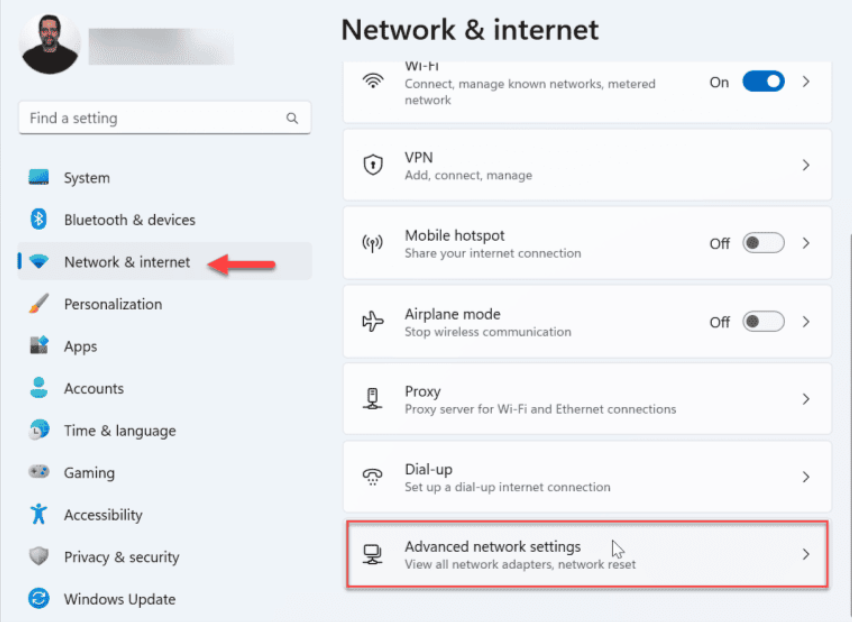
Task: Click the Mobile hotspot signal icon
Action: click(x=372, y=243)
